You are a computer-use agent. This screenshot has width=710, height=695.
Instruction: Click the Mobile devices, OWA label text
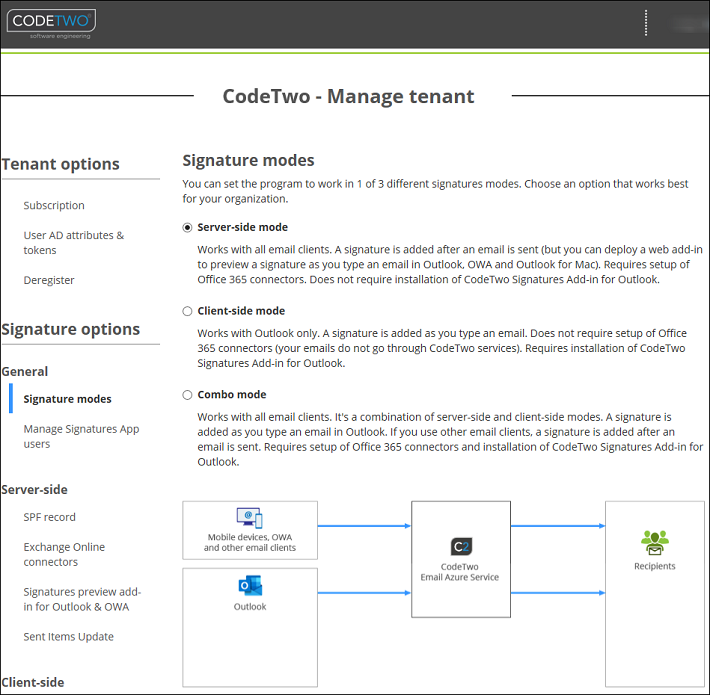(250, 542)
